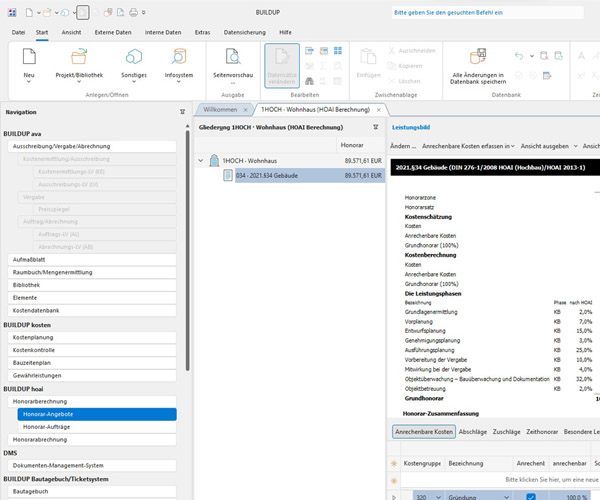This screenshot has height=500, width=600.
Task: Click the Sonstiges ribbon button
Action: [134, 65]
